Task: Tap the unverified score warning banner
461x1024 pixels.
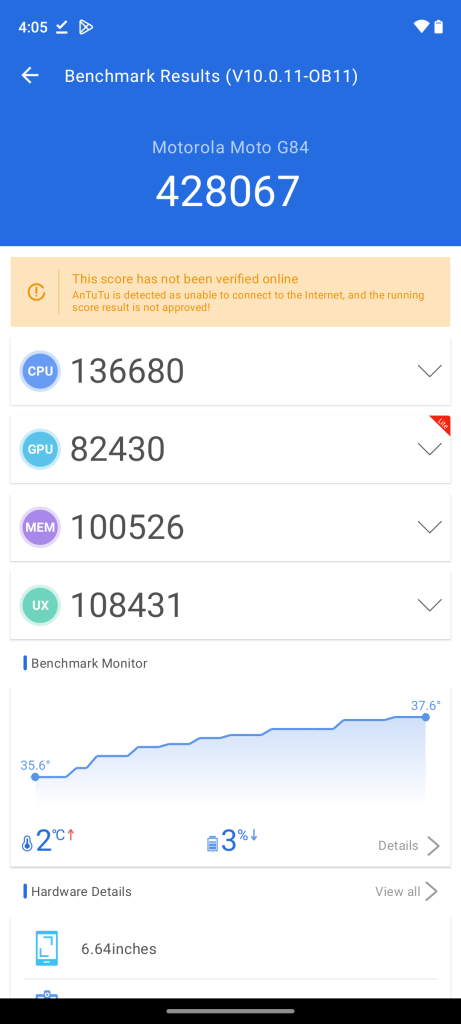Action: (x=230, y=292)
